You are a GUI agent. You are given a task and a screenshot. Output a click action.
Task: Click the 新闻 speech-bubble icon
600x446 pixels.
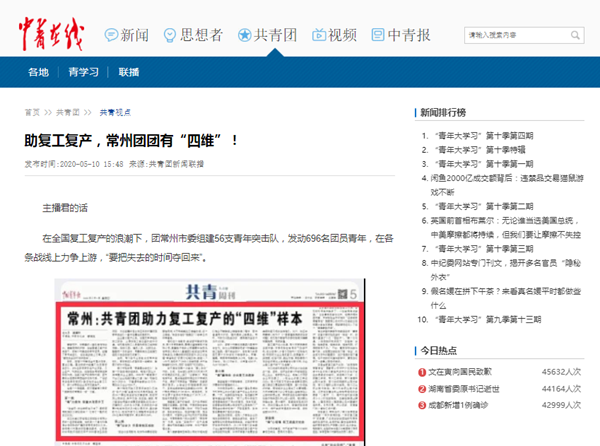[111, 35]
